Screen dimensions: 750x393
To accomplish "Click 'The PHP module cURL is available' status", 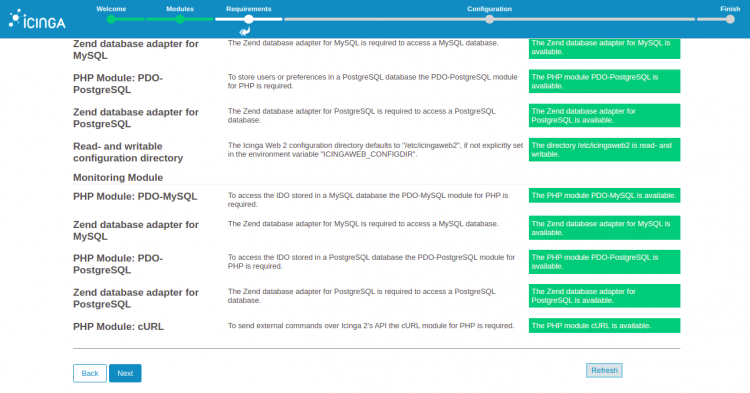I will pyautogui.click(x=604, y=326).
